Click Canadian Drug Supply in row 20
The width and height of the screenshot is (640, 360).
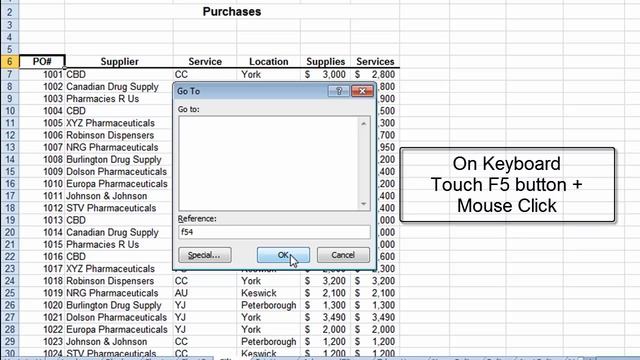click(x=112, y=232)
